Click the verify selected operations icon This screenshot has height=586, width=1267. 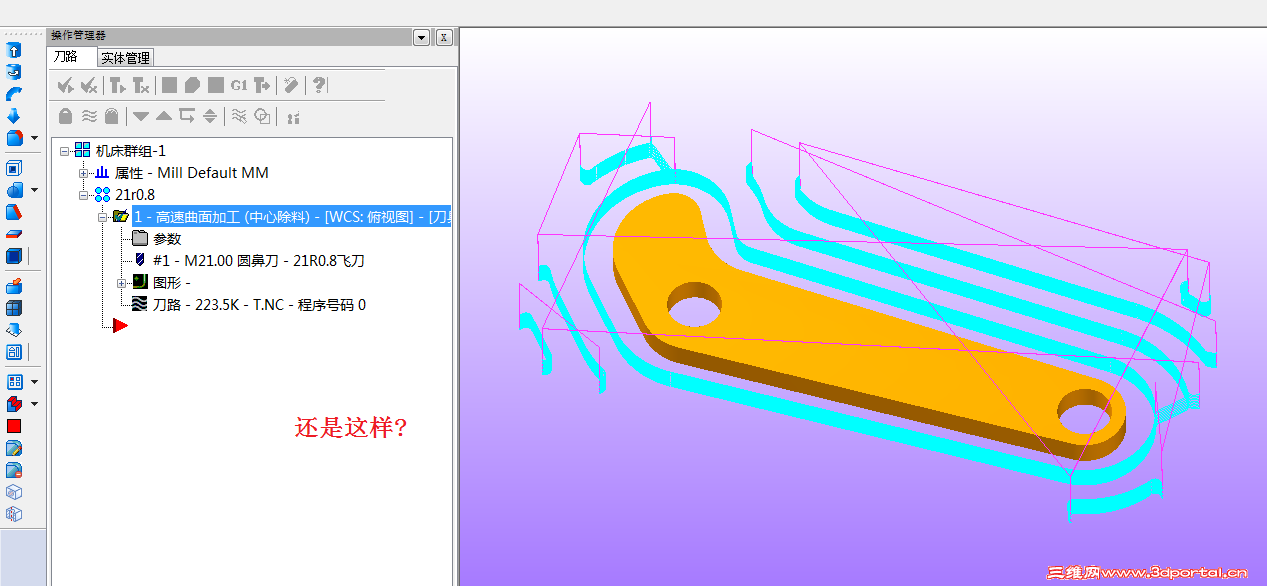coord(193,85)
